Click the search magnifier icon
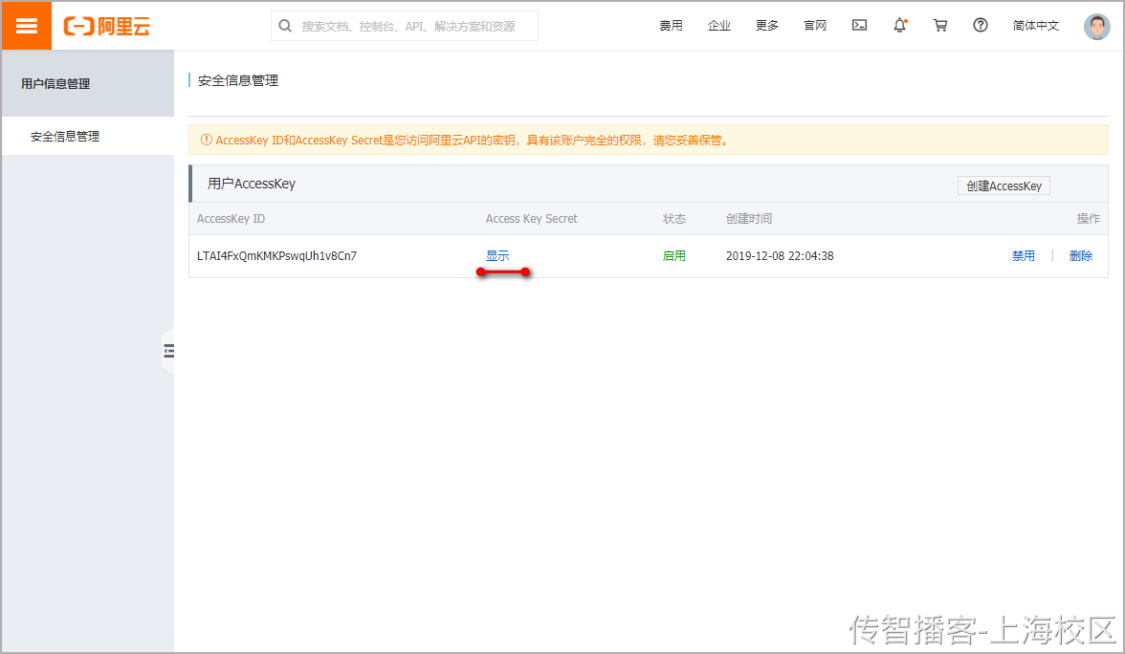The height and width of the screenshot is (654, 1125). [x=285, y=26]
